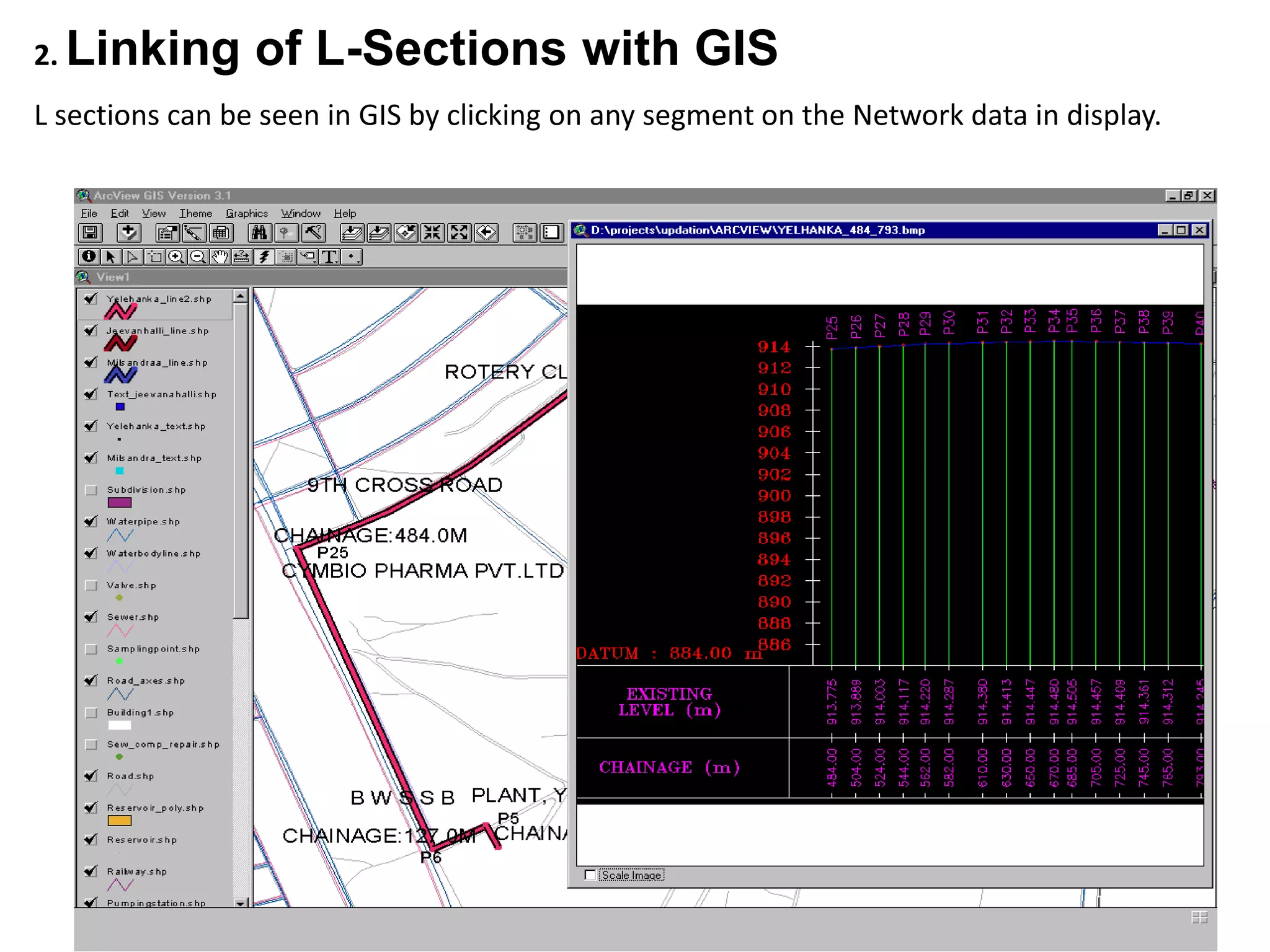This screenshot has height=952, width=1270.
Task: Click the Road_axes.shp theme name
Action: [x=146, y=681]
